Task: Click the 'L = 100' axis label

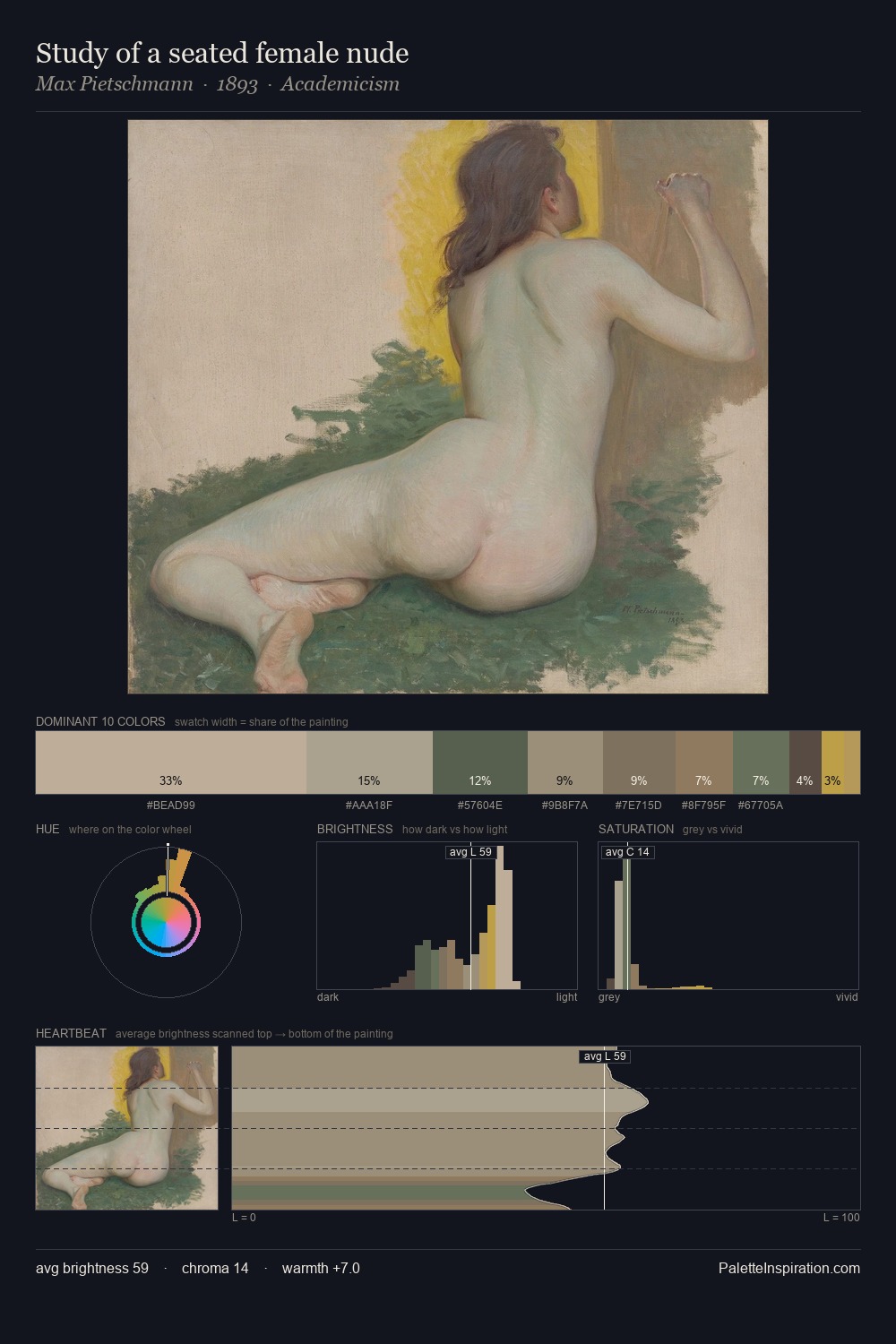Action: tap(841, 1218)
